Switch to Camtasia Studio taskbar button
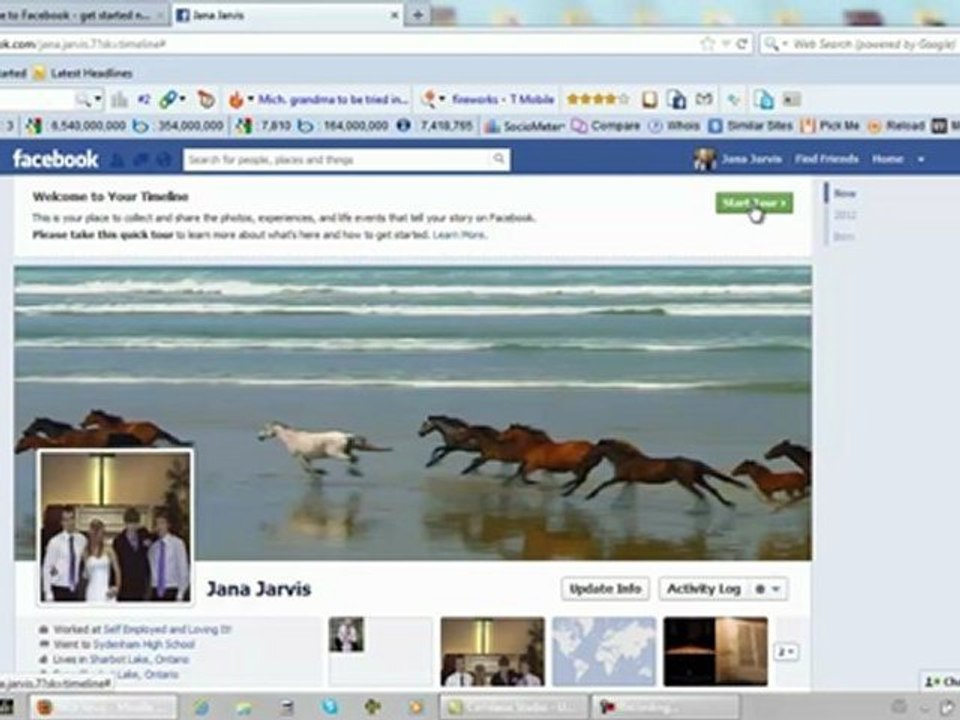This screenshot has height=720, width=960. point(513,707)
